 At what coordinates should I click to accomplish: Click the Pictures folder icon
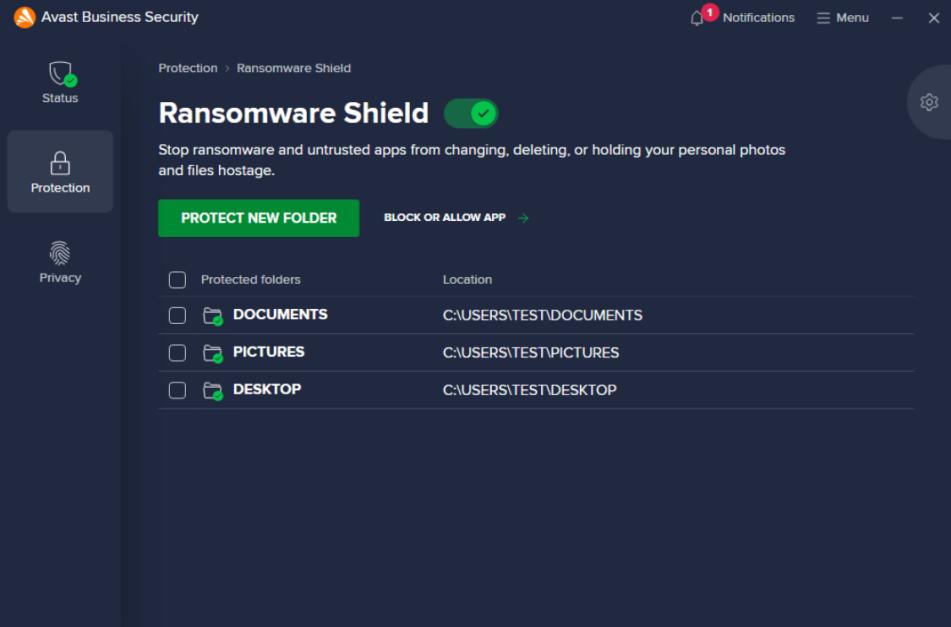tap(213, 353)
